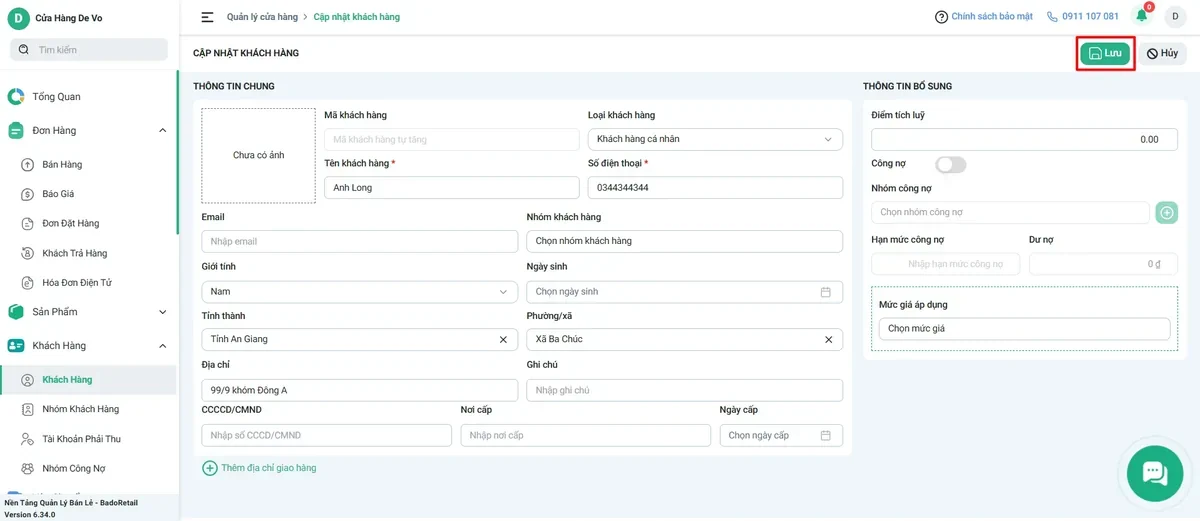Click the CCCCD/CMND number field
This screenshot has height=521, width=1200.
327,436
